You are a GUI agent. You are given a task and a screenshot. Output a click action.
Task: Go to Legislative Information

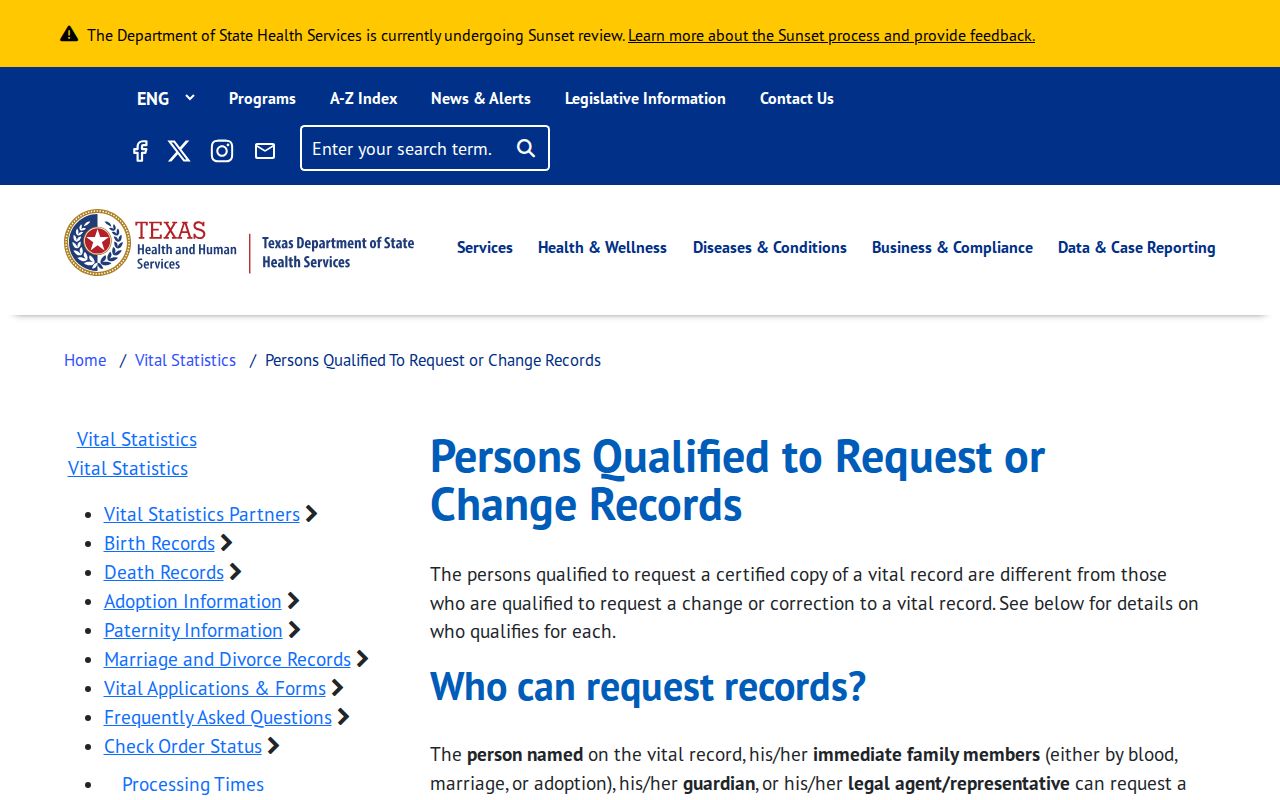645,98
